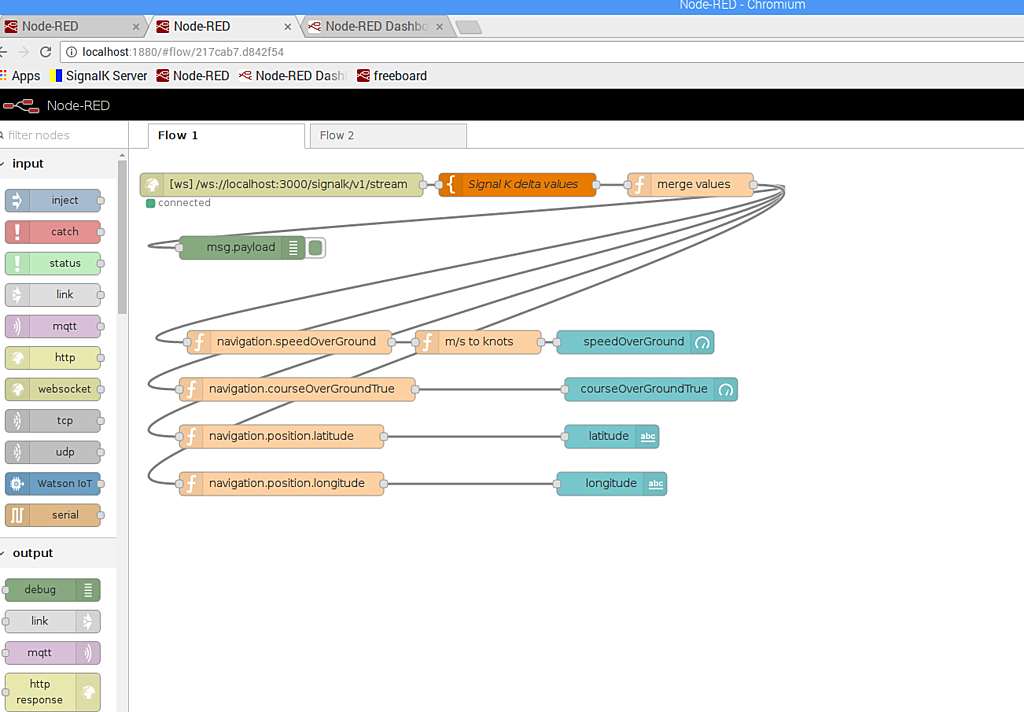Go forward in browser history
The height and width of the screenshot is (712, 1024).
24,52
